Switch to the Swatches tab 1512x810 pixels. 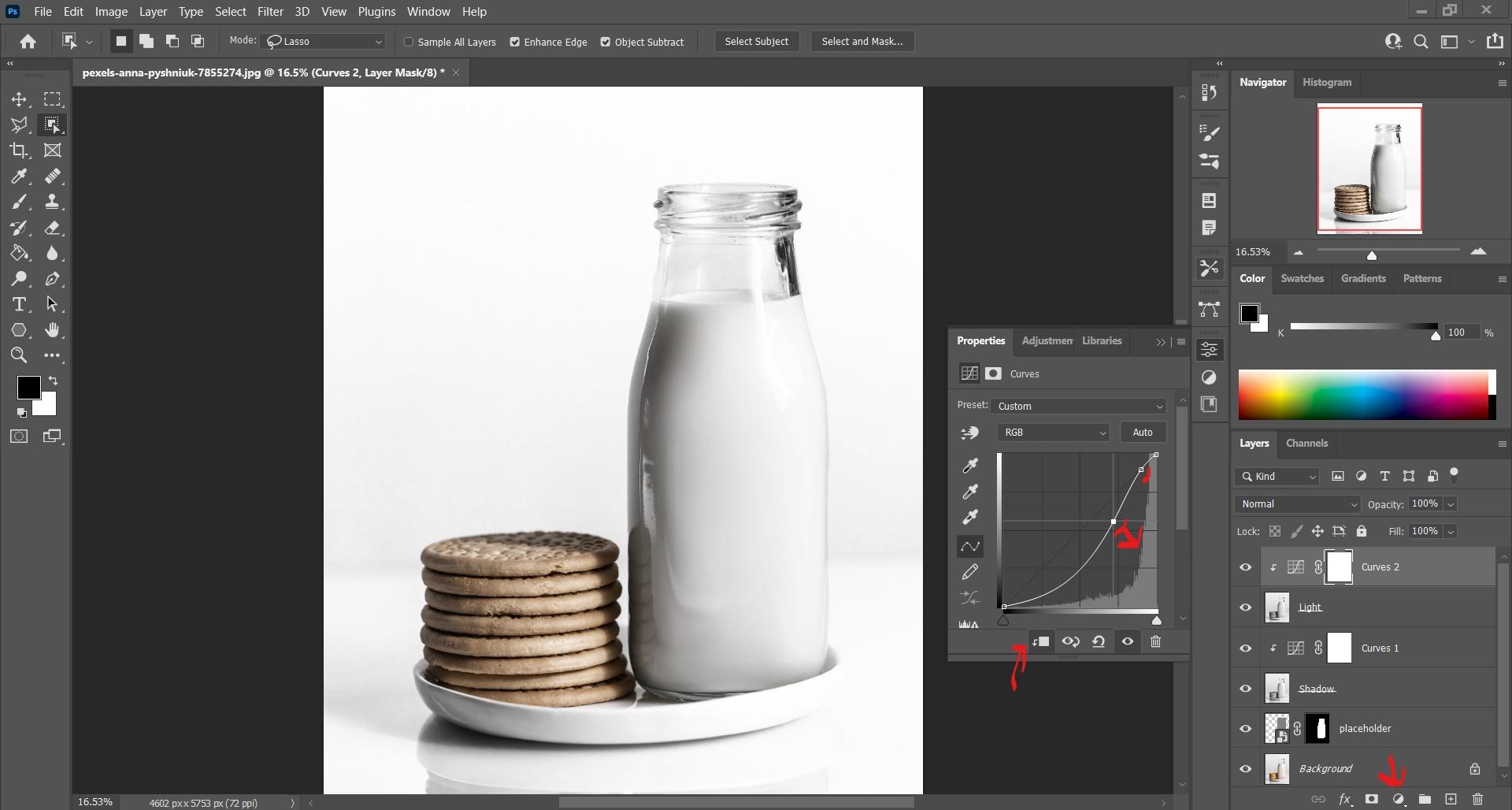tap(1302, 278)
